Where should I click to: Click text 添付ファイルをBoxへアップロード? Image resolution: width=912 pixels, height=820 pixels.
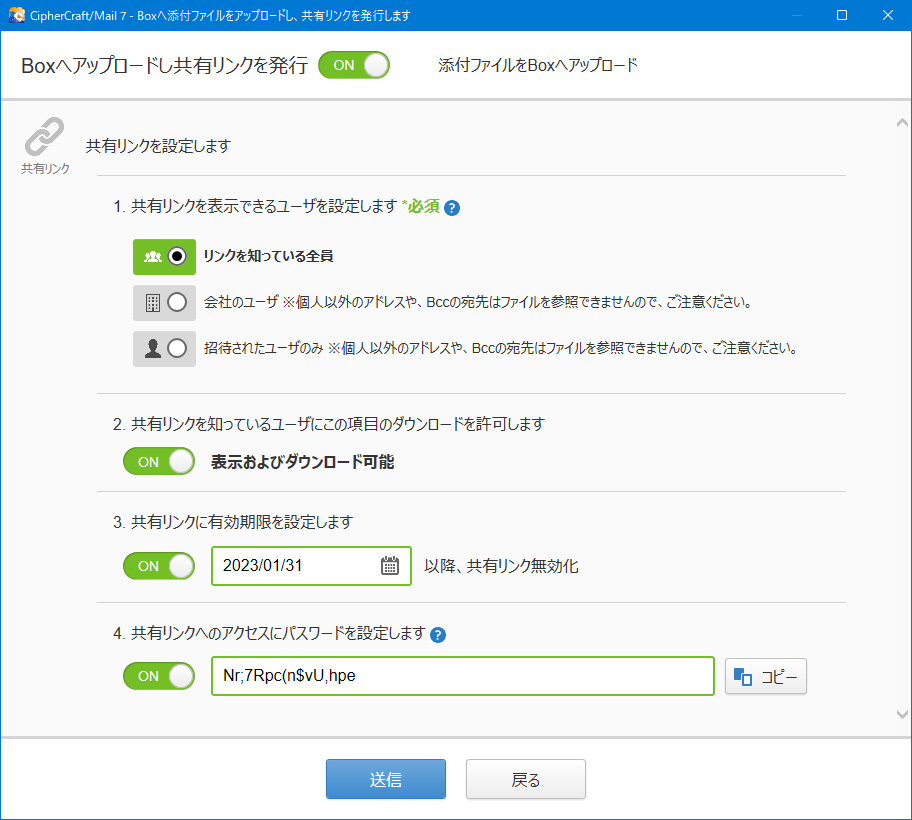pyautogui.click(x=538, y=65)
